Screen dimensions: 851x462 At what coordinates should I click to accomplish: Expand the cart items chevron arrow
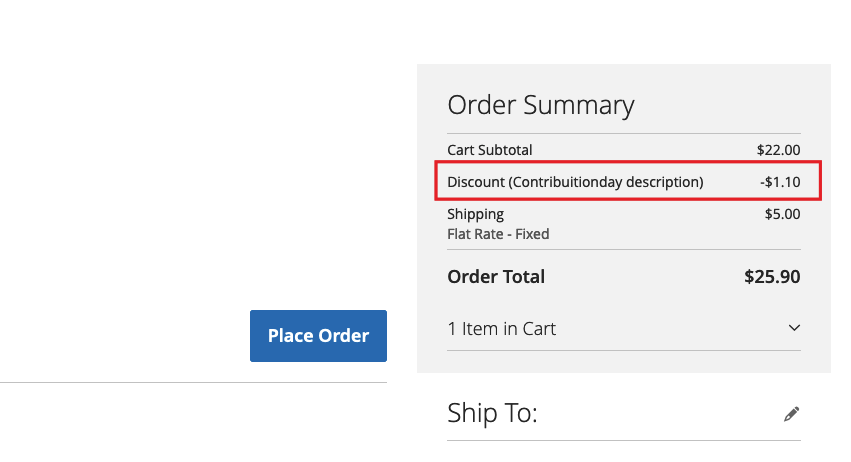click(x=794, y=328)
